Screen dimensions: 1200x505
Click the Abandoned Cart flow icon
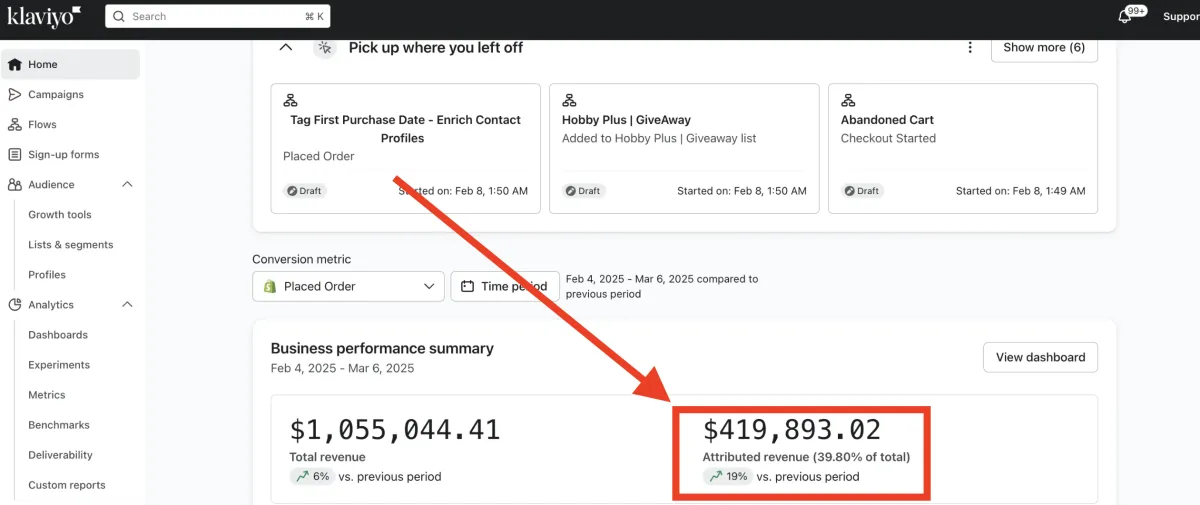pyautogui.click(x=848, y=101)
